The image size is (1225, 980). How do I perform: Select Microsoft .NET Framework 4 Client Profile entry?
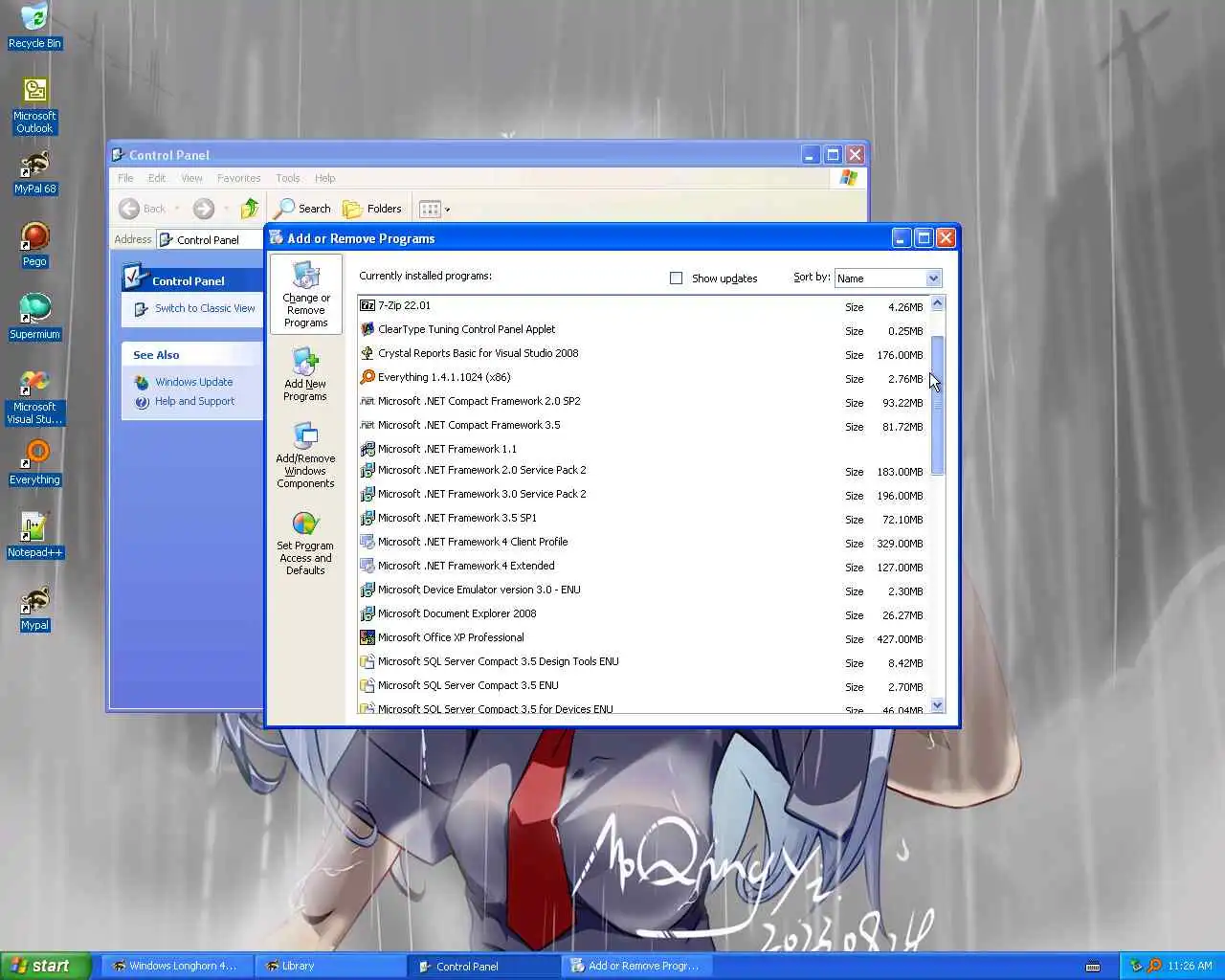point(642,542)
